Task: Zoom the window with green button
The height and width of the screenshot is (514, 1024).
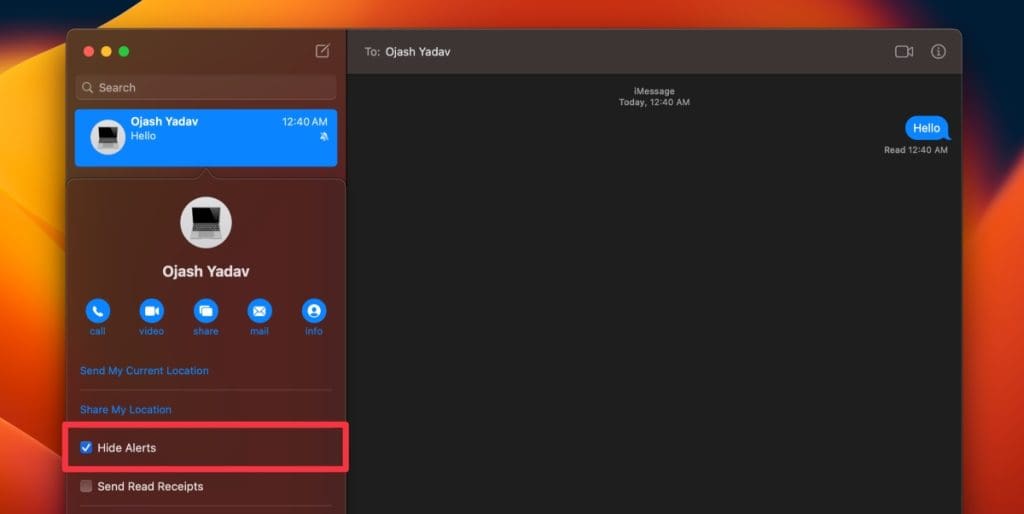Action: click(124, 52)
